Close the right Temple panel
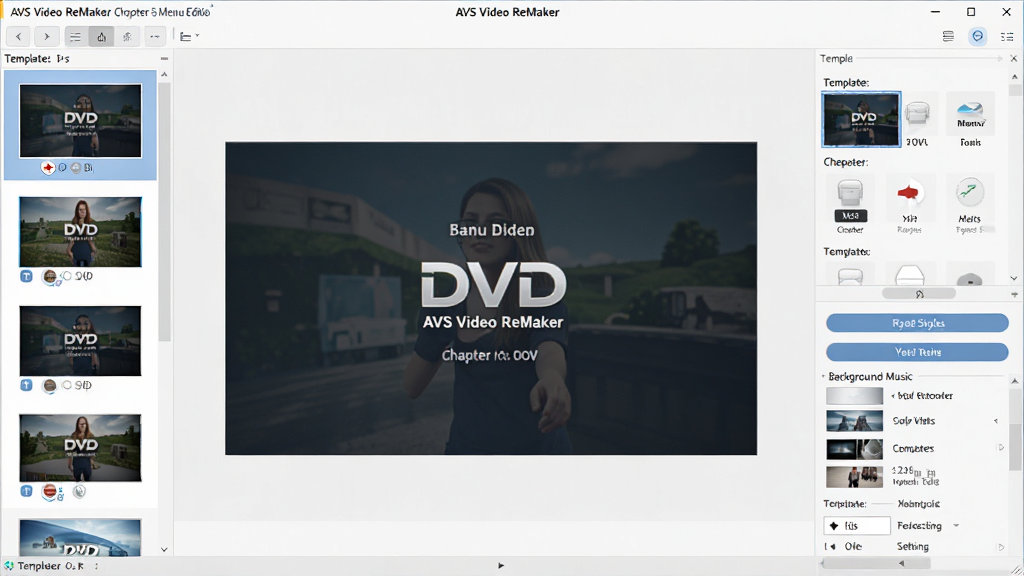 1014,59
